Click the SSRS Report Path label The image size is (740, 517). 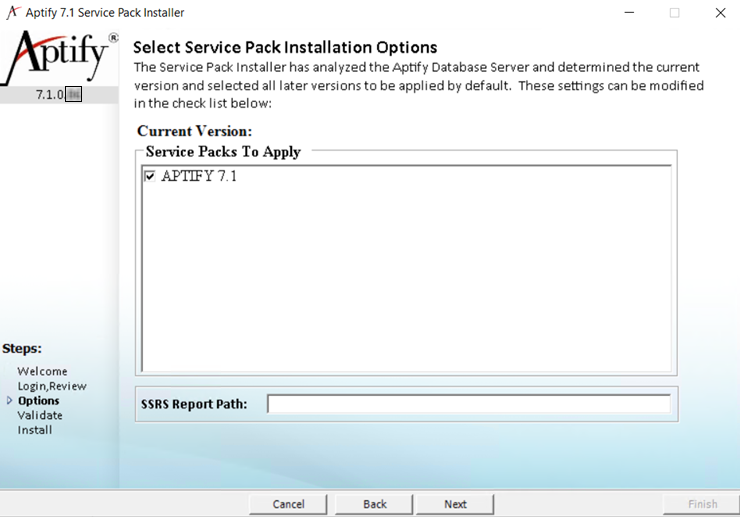194,404
